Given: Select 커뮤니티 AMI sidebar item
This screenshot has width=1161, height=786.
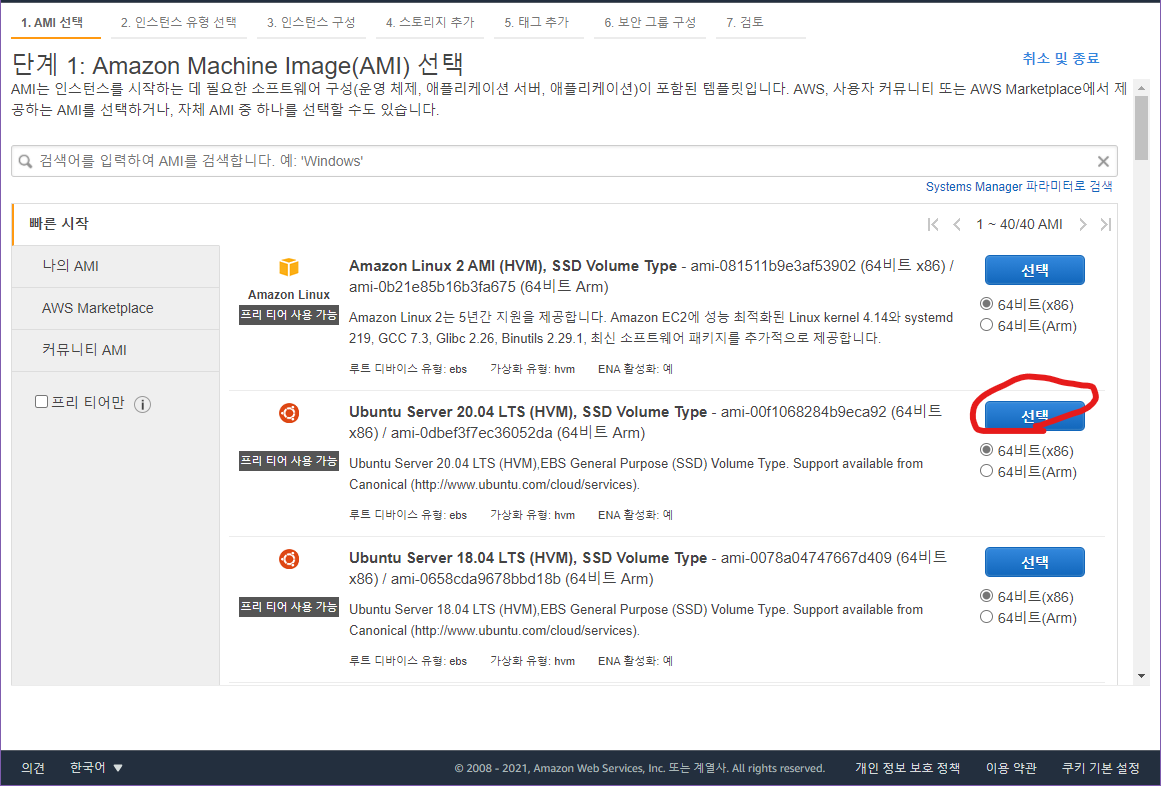Looking at the screenshot, I should click(x=116, y=350).
